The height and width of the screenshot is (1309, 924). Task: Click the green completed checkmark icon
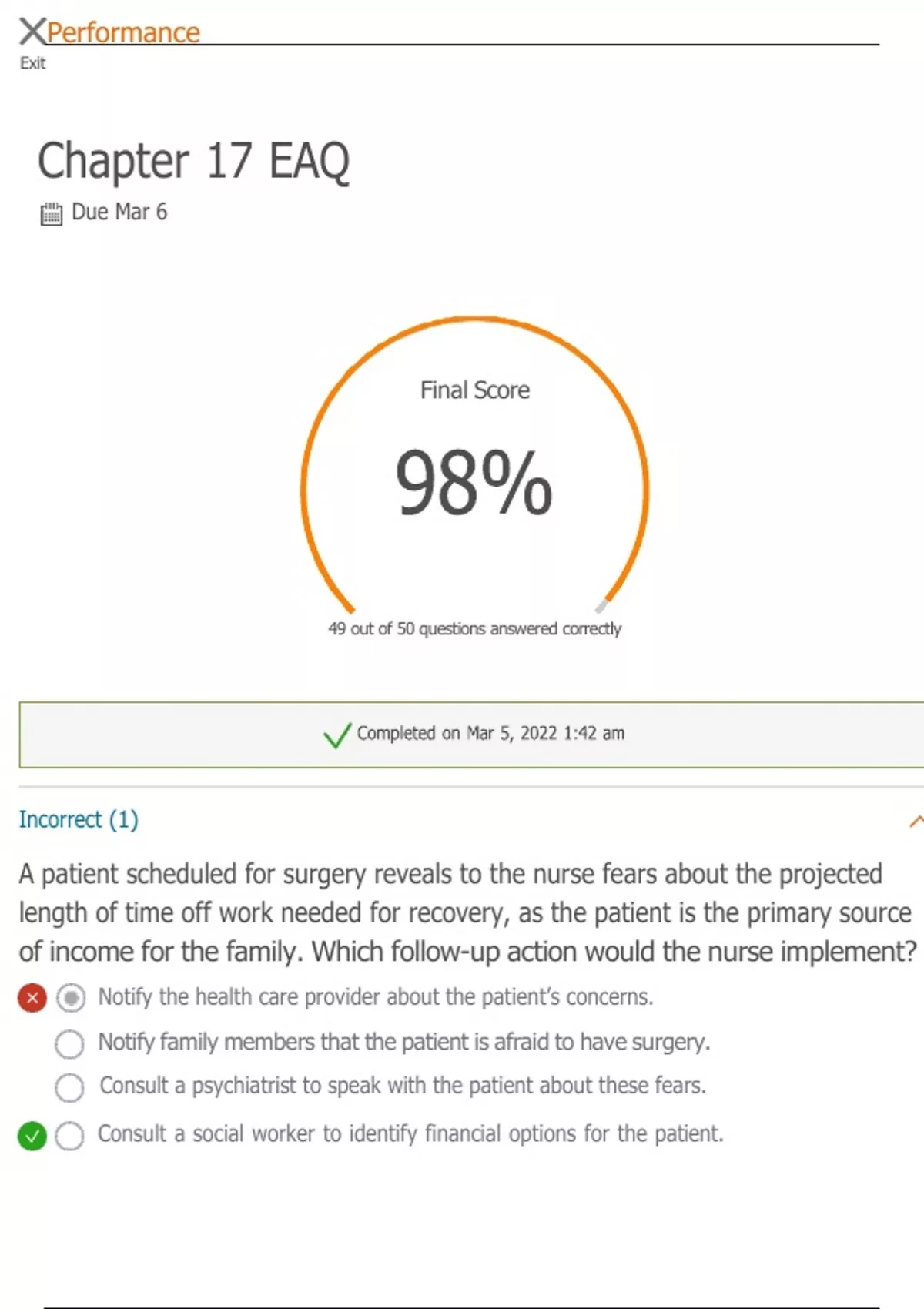[x=337, y=735]
